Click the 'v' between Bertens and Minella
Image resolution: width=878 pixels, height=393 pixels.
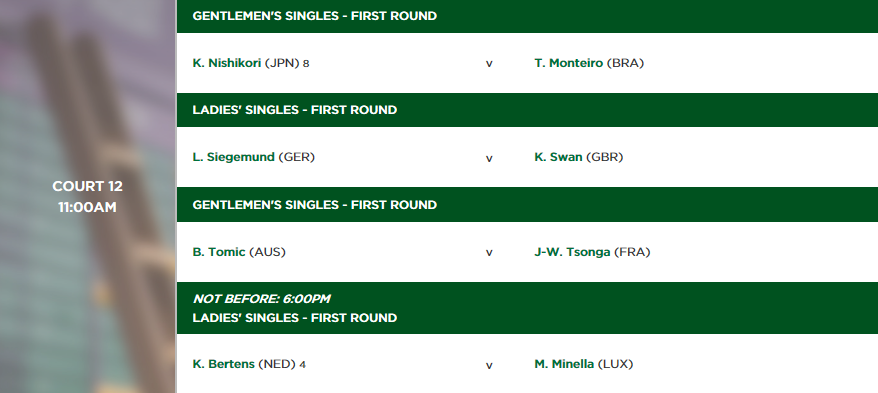489,366
